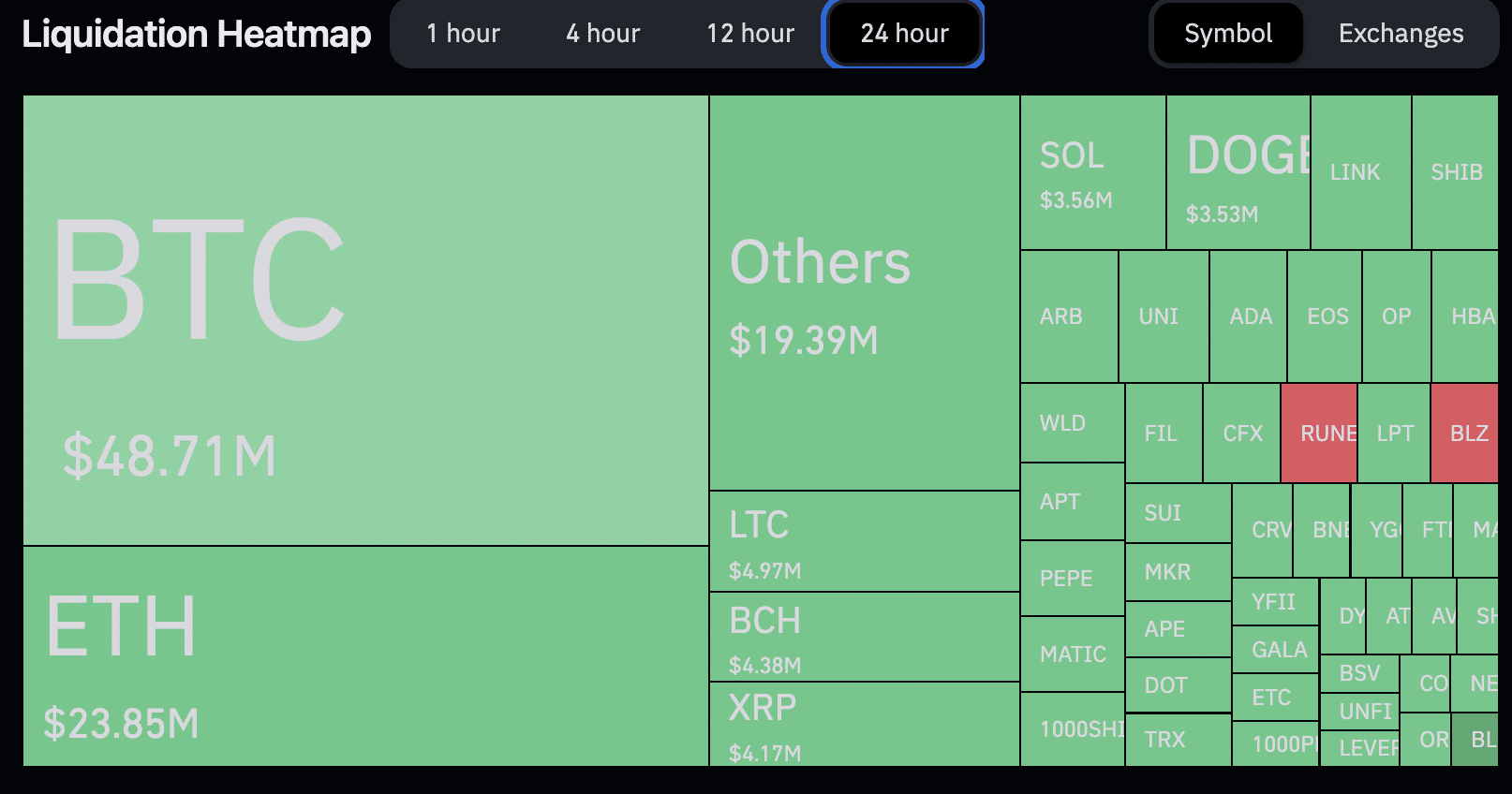This screenshot has width=1512, height=794.
Task: Click the XRP tile
Action: point(864,724)
